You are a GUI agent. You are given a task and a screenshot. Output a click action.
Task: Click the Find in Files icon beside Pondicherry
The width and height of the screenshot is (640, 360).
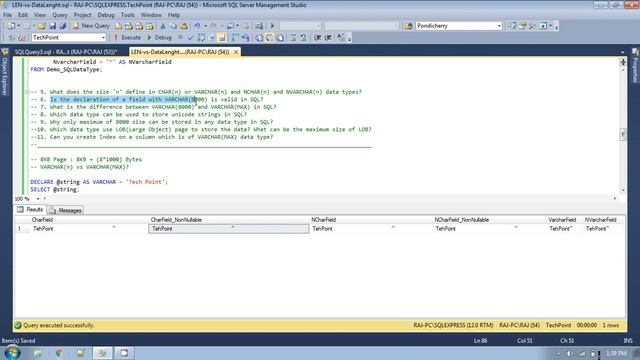pyautogui.click(x=409, y=26)
